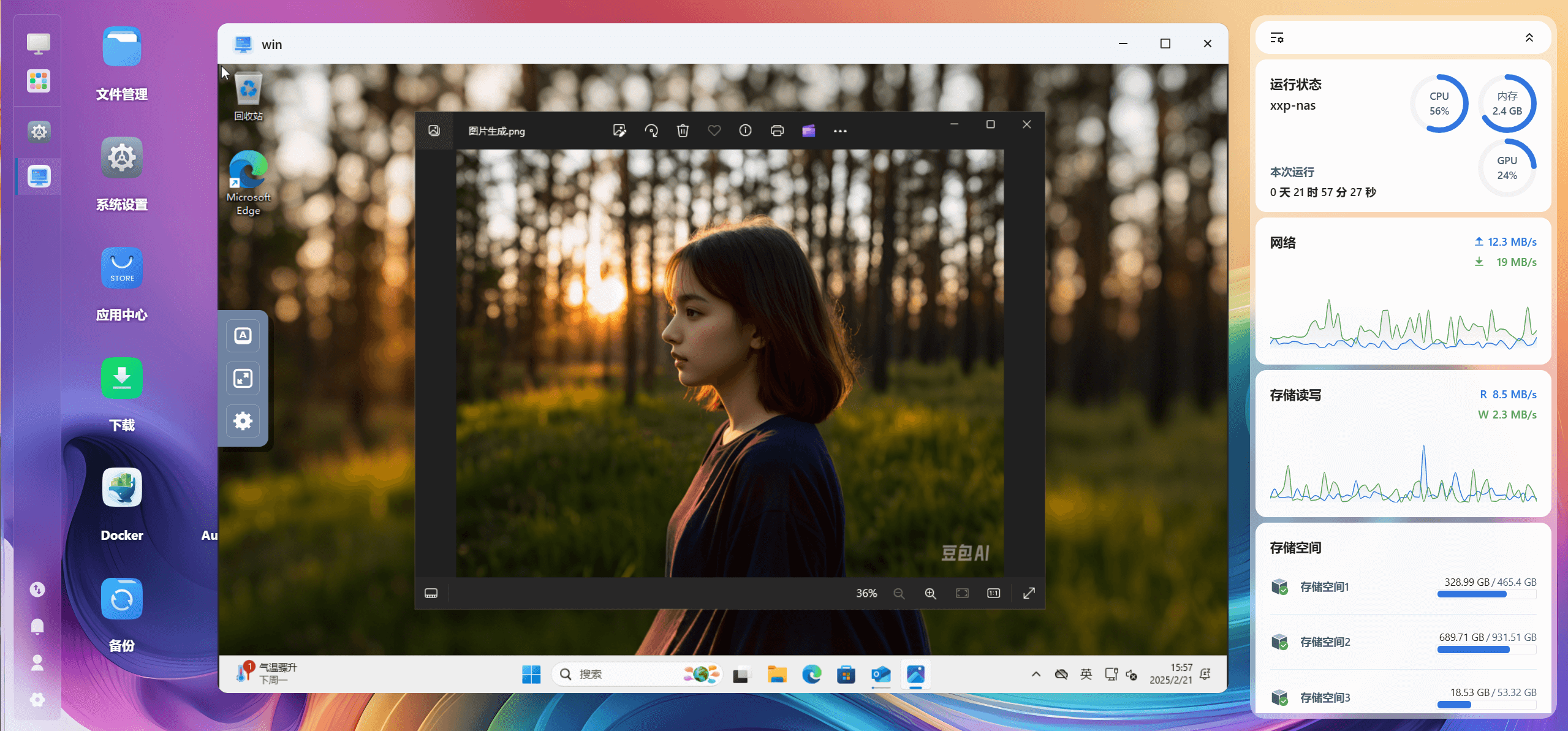Screen dimensions: 1568x731
Task: Click the 英 input method indicator
Action: click(x=1086, y=674)
